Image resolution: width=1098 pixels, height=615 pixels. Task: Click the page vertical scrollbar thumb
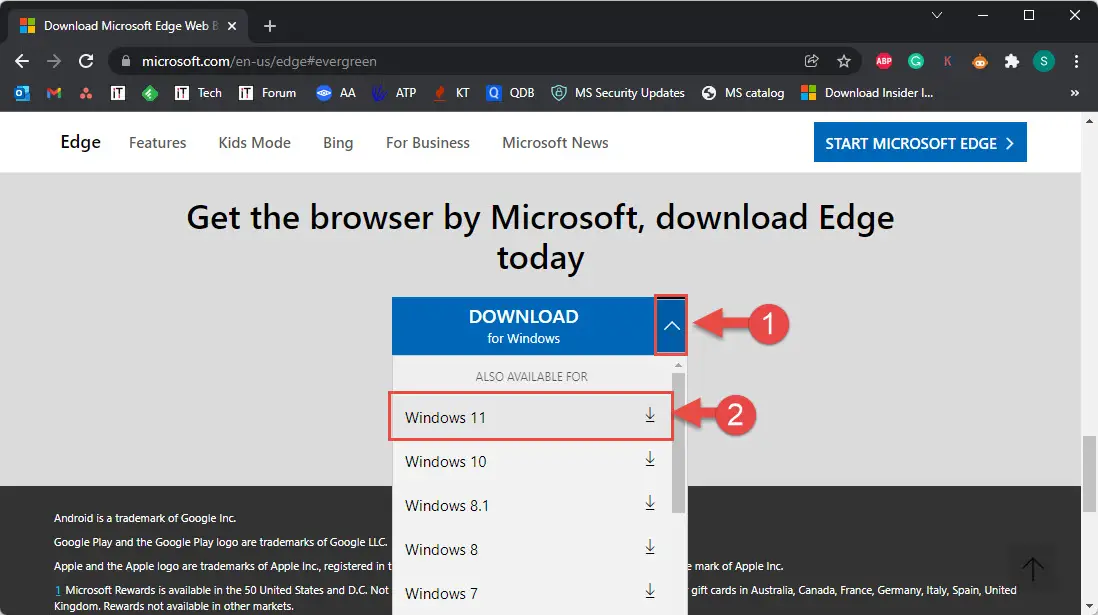pyautogui.click(x=1089, y=474)
